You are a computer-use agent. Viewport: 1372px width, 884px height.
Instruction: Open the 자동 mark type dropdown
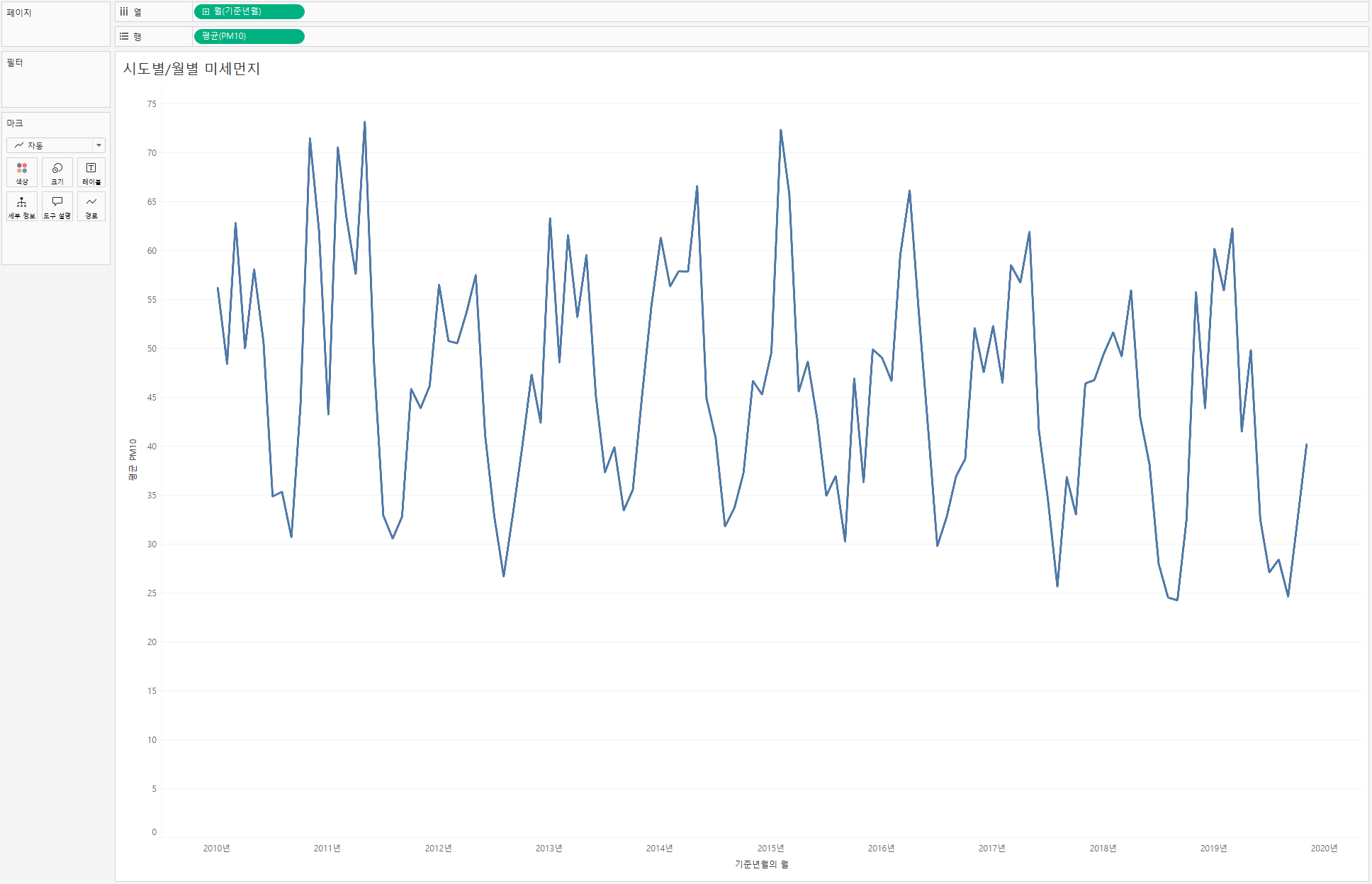point(50,145)
